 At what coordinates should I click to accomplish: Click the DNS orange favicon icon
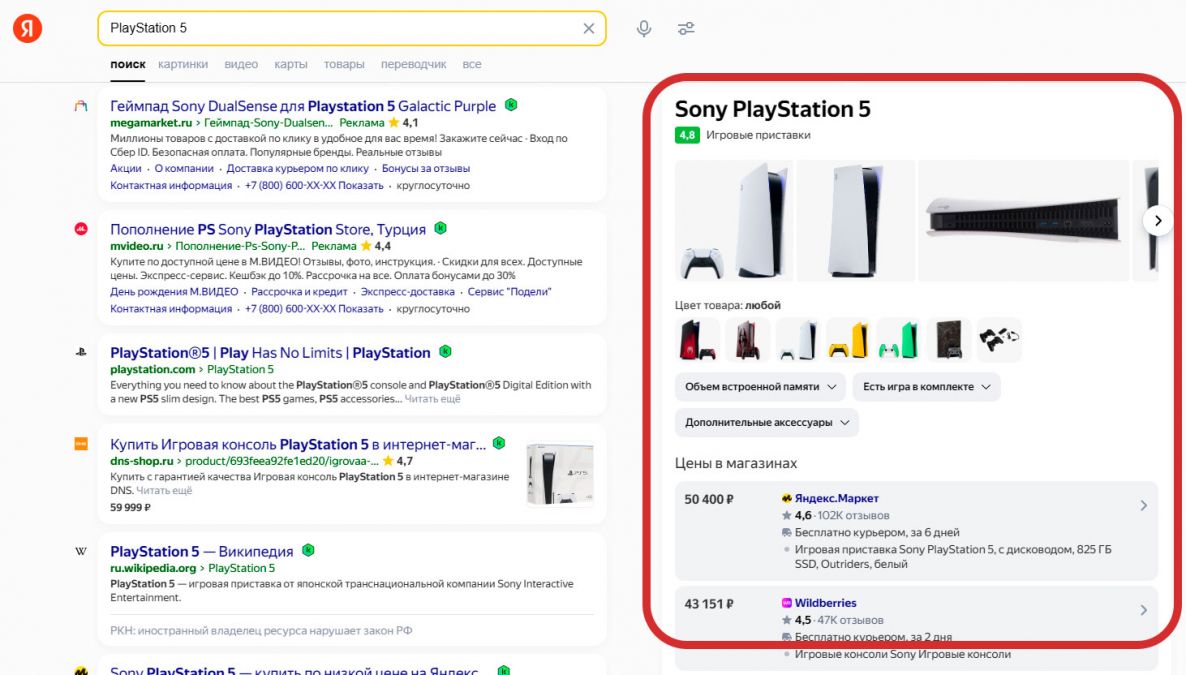81,443
